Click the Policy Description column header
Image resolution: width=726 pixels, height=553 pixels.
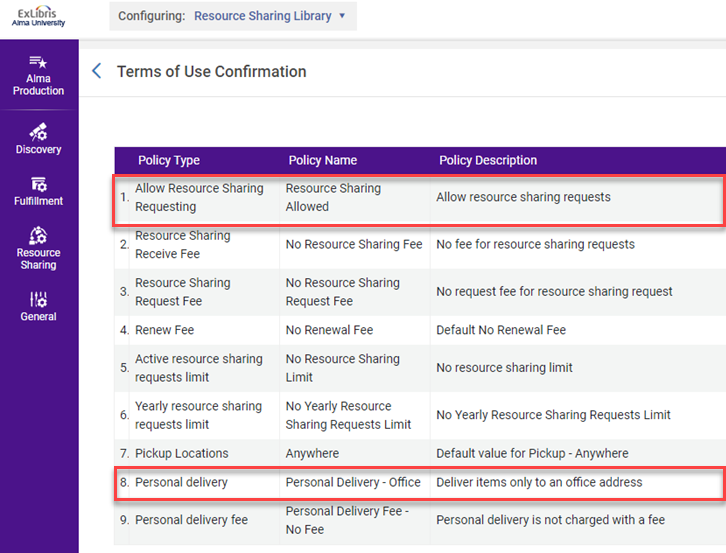tap(487, 160)
